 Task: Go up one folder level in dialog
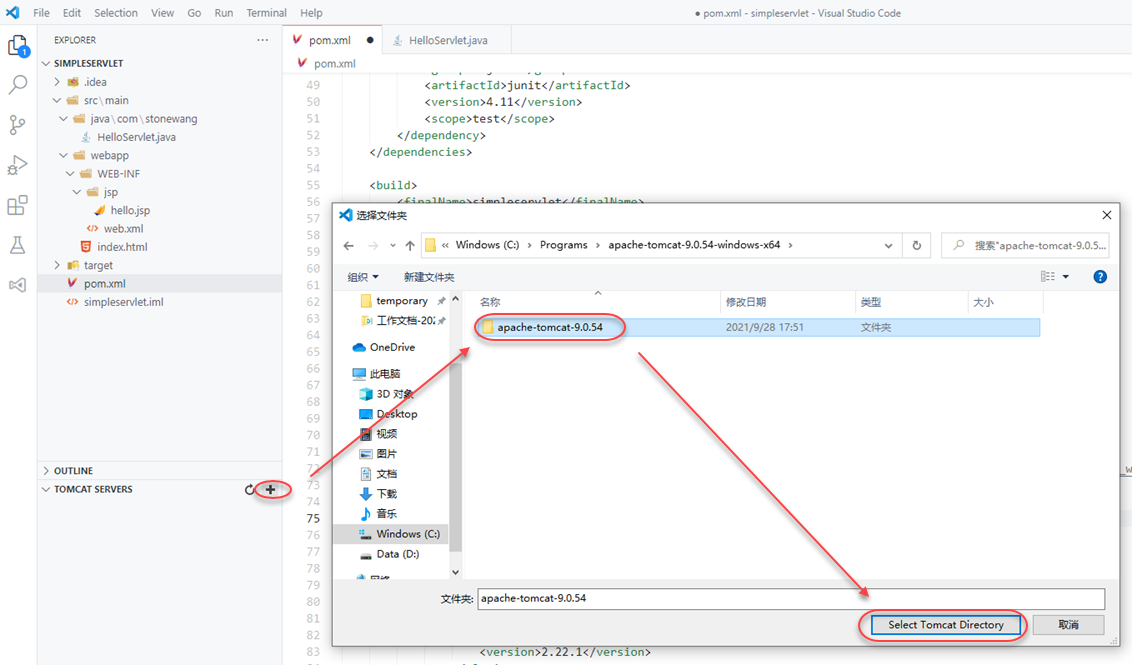click(x=410, y=245)
